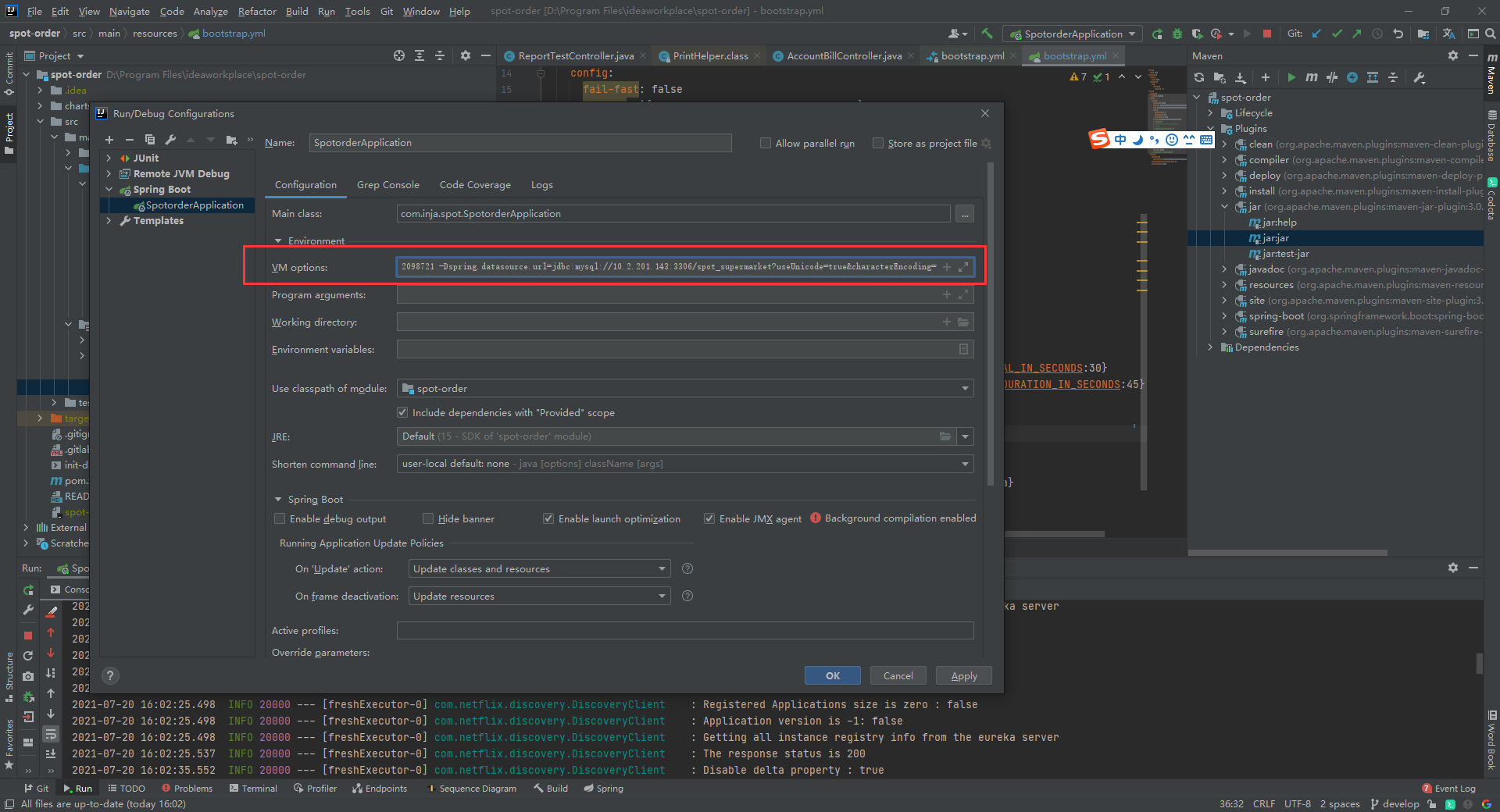1500x812 pixels.
Task: Expand Remote JVM Debug node
Action: [x=109, y=173]
